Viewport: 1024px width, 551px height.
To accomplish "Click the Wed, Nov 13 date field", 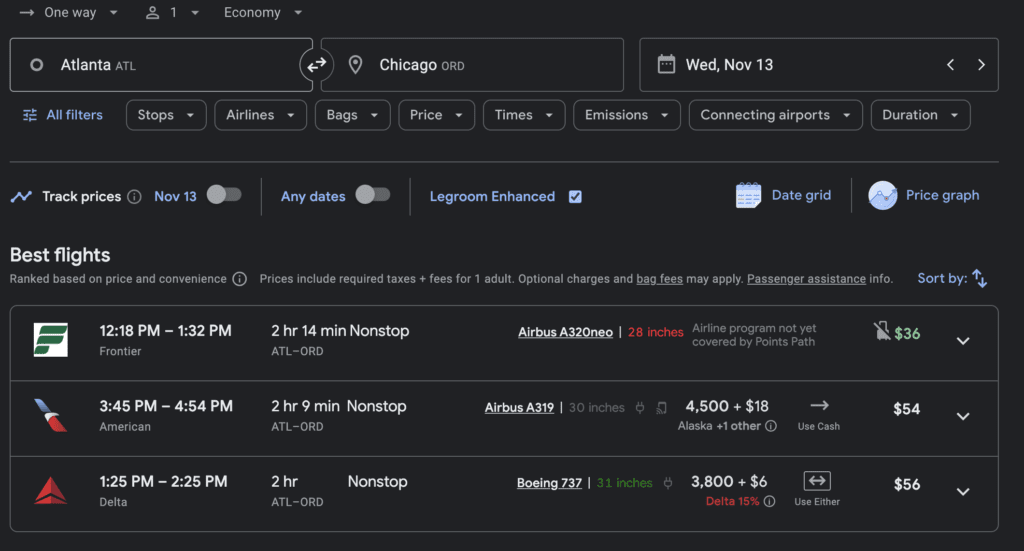I will tap(819, 65).
